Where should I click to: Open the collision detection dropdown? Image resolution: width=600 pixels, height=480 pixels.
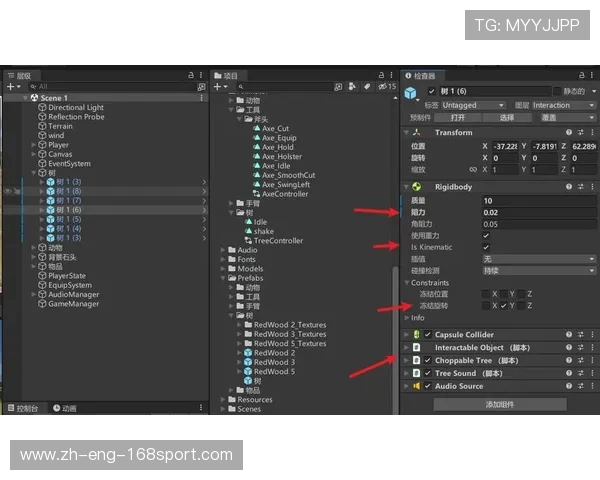point(539,271)
